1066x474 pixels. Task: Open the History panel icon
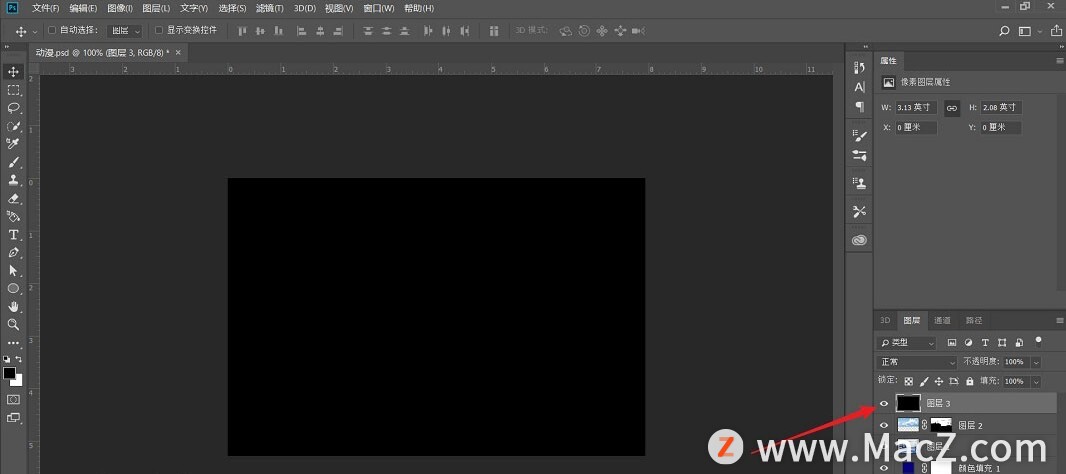[859, 67]
